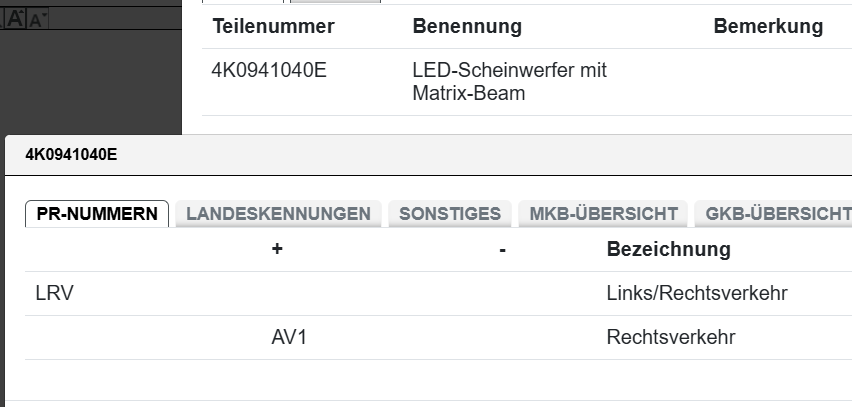
Task: Select the SONSTIGES tab
Action: click(x=450, y=213)
